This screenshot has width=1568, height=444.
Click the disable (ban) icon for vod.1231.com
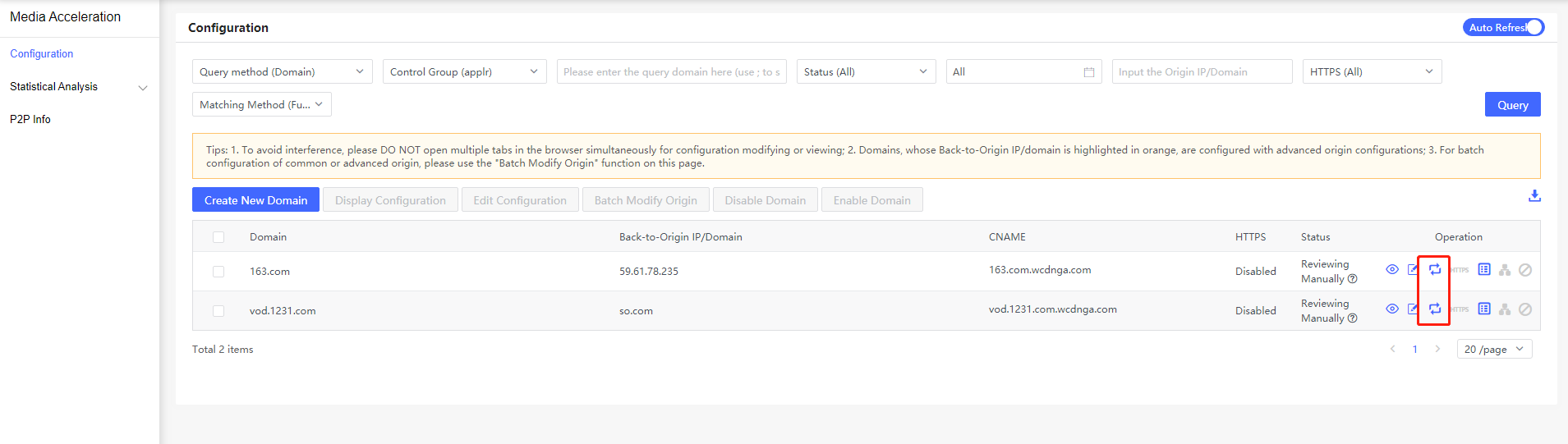point(1524,309)
